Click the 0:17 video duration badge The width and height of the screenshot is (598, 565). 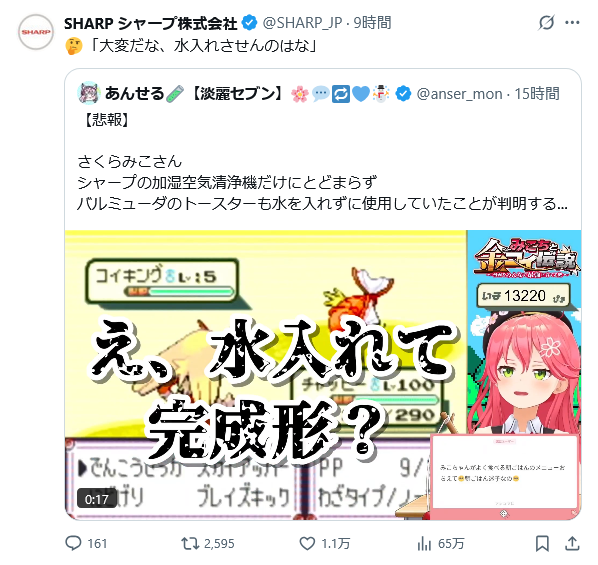click(x=96, y=499)
